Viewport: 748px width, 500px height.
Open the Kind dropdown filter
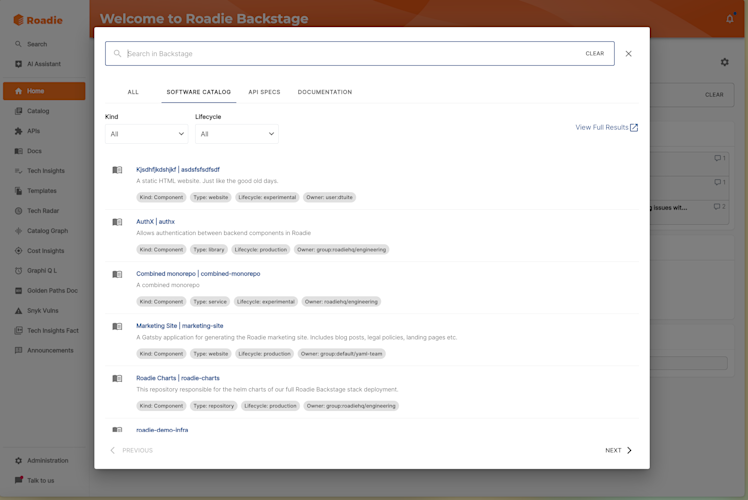[146, 134]
